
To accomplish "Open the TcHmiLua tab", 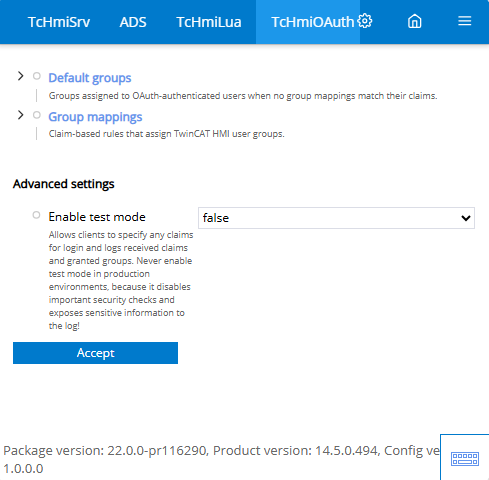I will coord(209,22).
